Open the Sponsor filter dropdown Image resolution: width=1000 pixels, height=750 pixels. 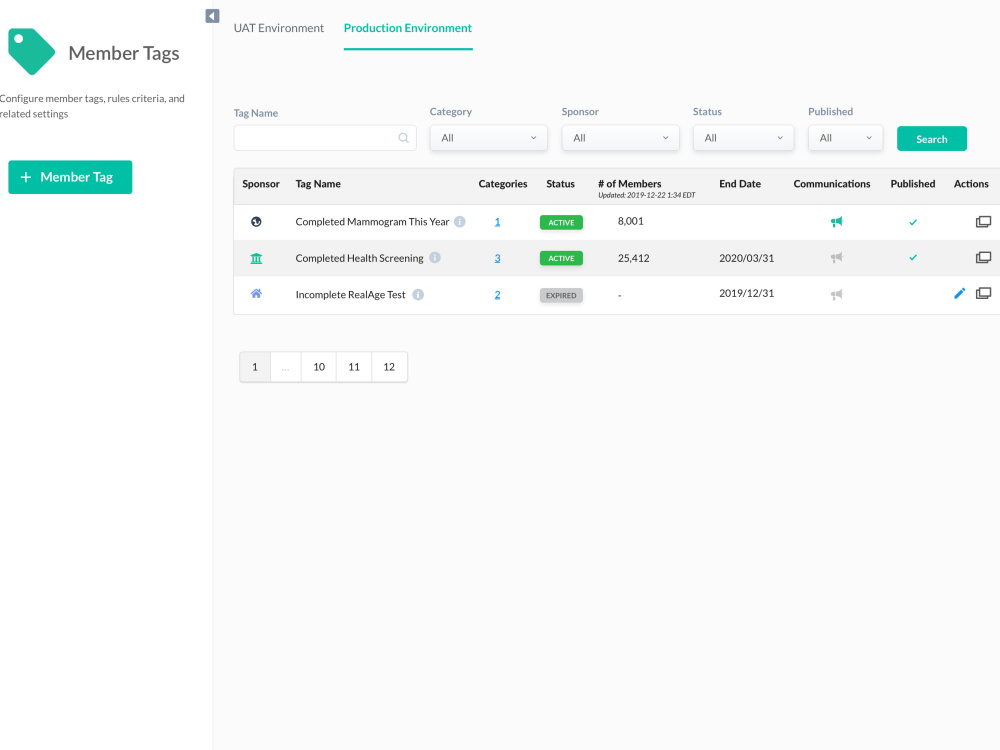click(621, 138)
